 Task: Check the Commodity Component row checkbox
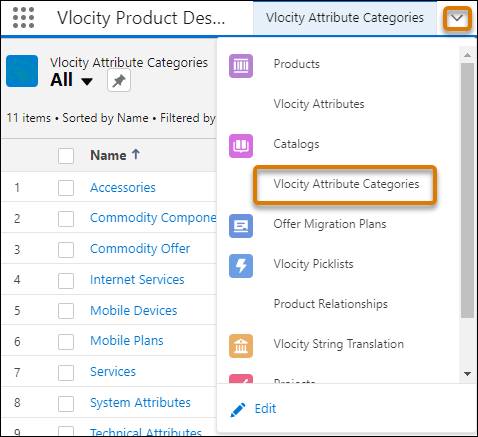[66, 219]
